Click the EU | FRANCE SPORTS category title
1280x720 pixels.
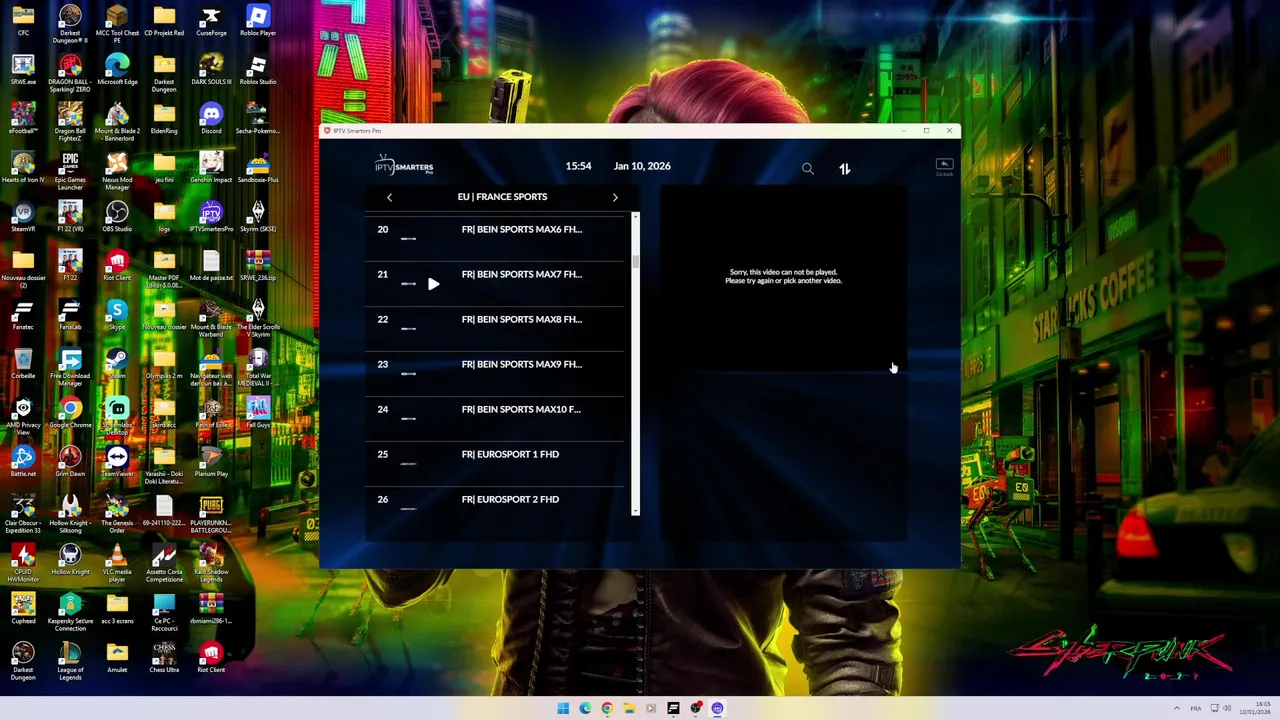coord(502,197)
